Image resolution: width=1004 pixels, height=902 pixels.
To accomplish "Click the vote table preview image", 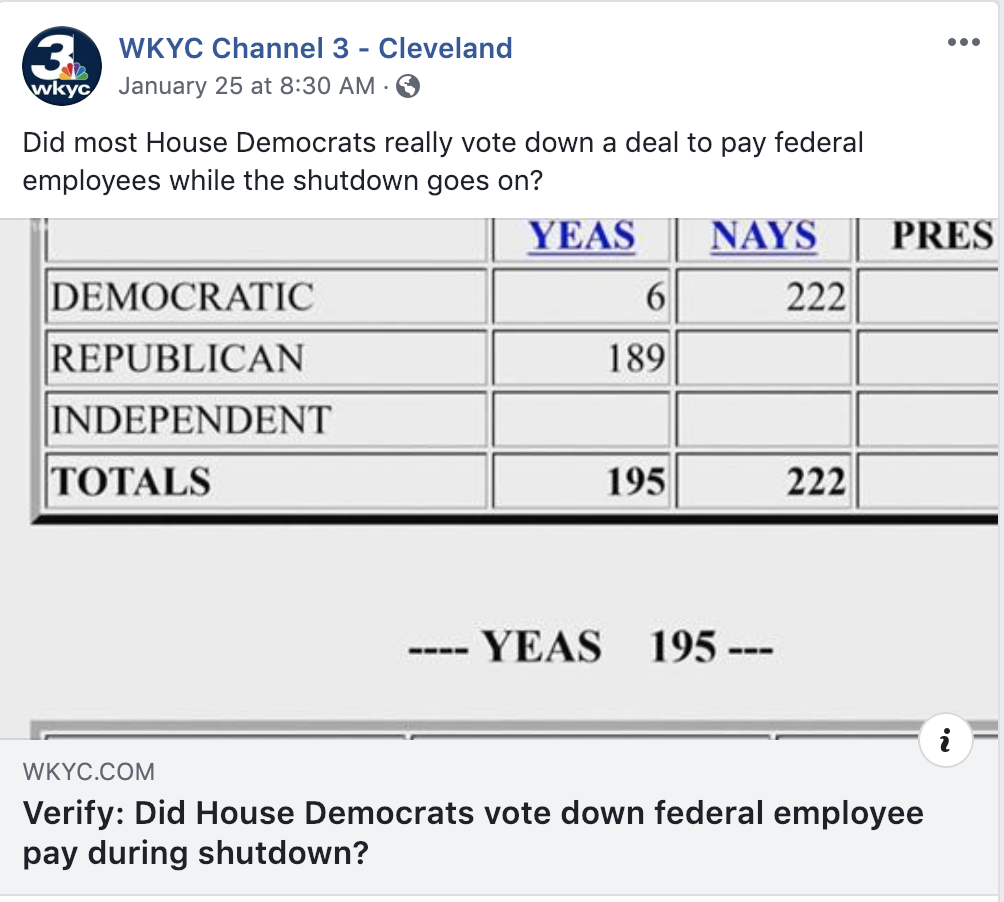I will tap(499, 478).
